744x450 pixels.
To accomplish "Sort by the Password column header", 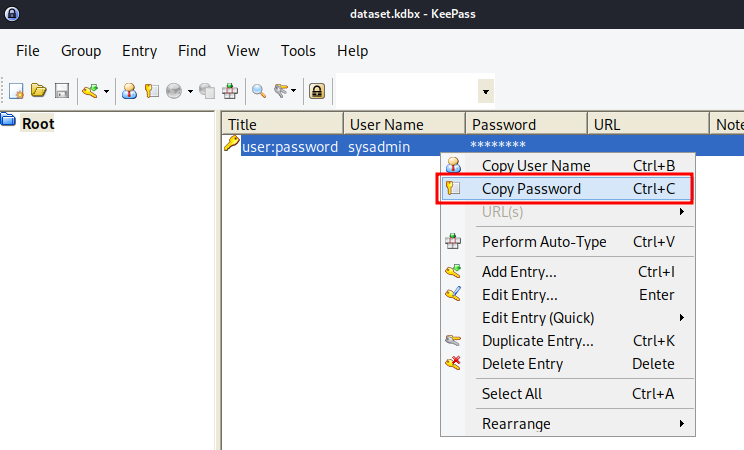I will [x=526, y=124].
